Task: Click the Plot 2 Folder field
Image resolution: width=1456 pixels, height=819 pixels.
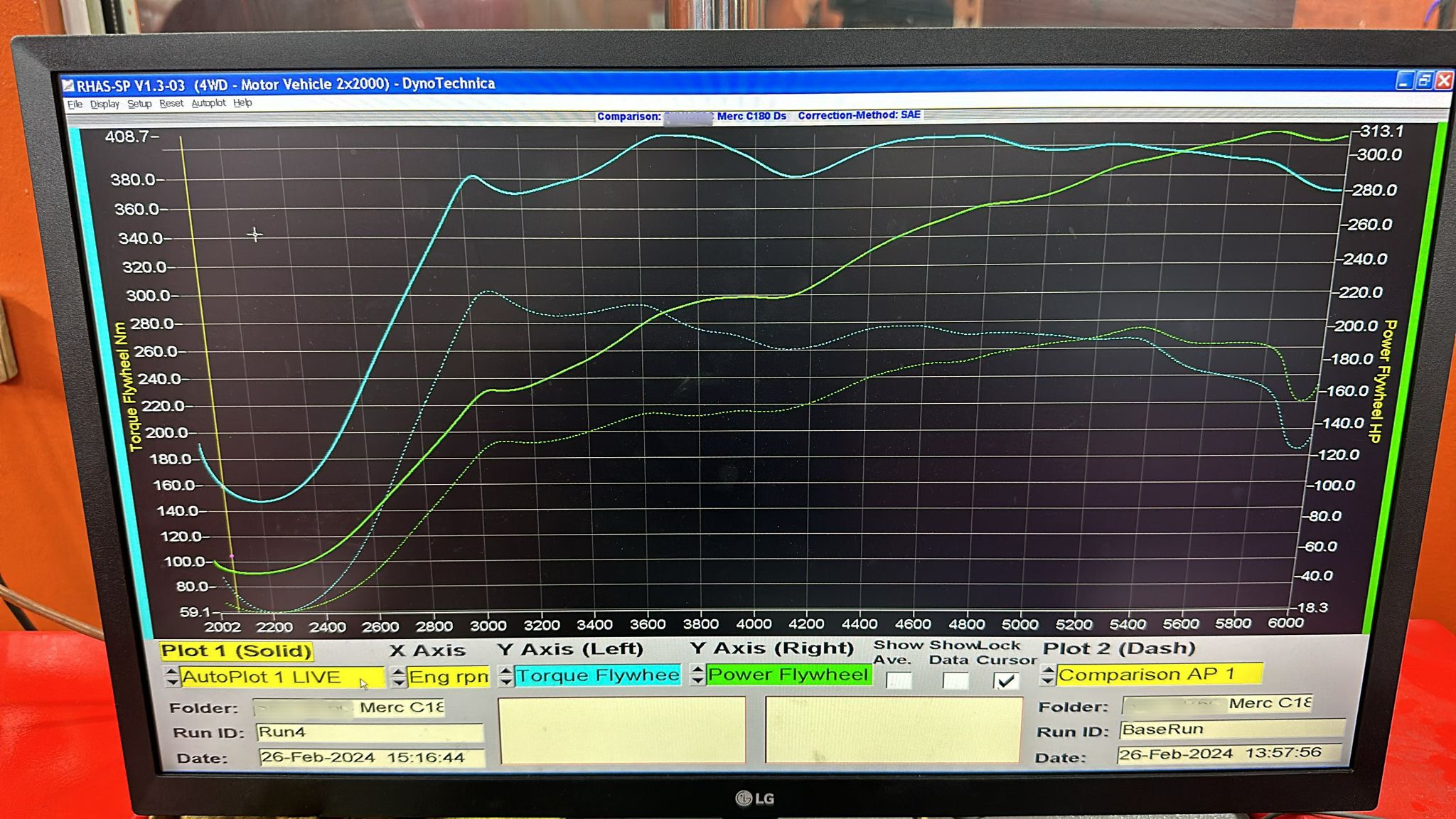Action: coord(1216,704)
